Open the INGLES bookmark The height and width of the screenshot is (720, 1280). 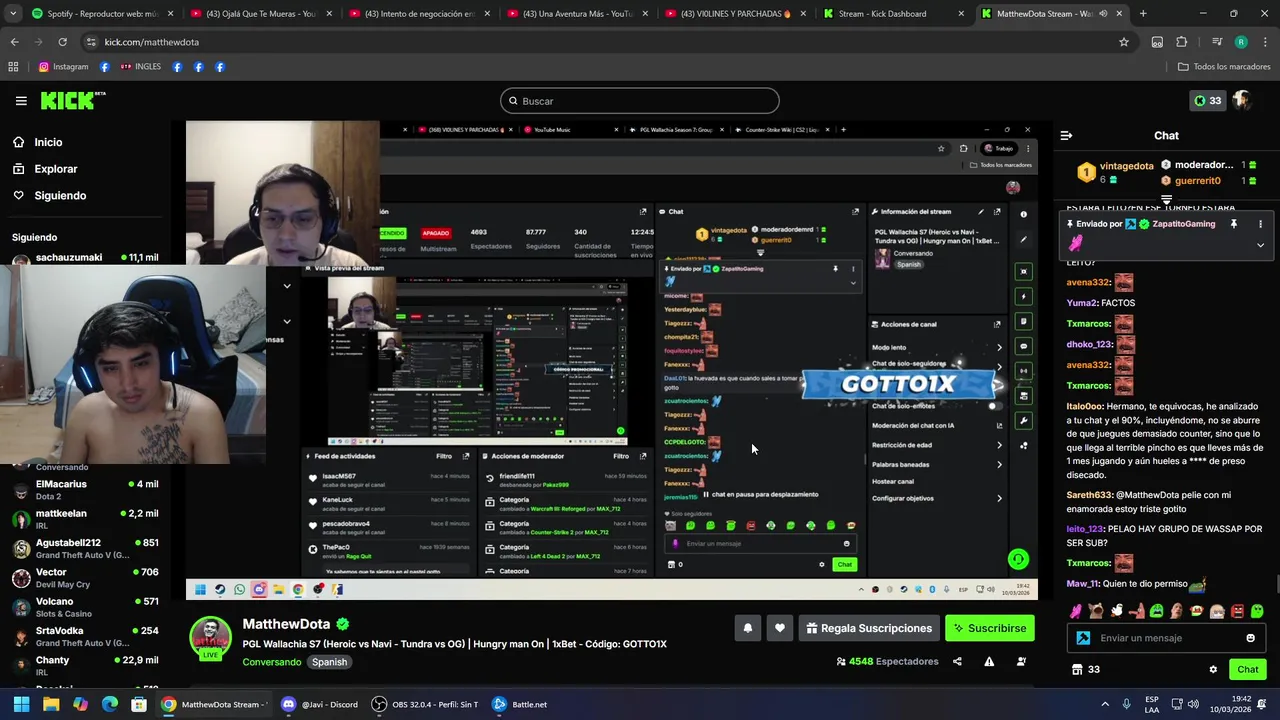140,67
